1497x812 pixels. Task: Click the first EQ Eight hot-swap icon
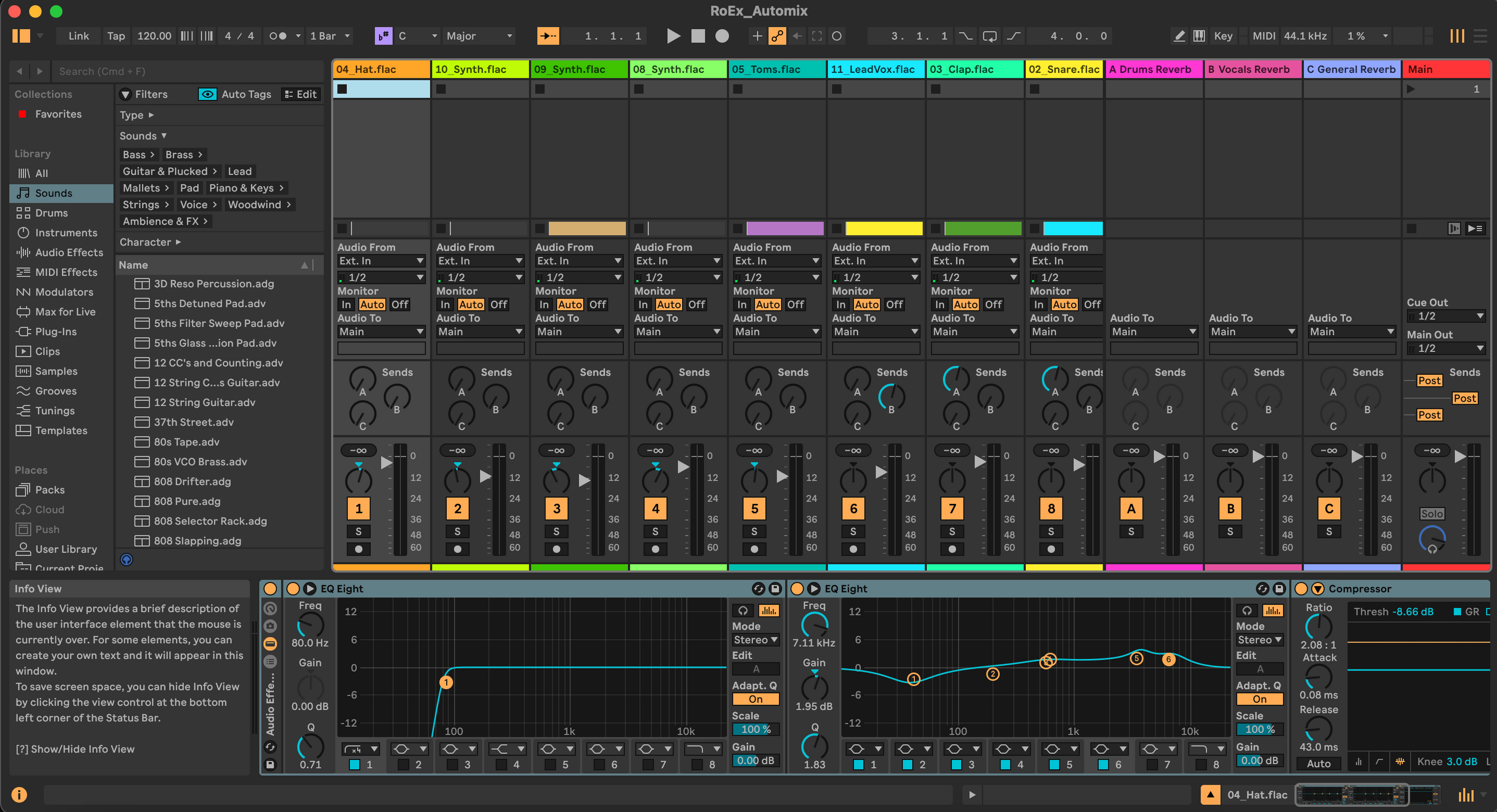758,588
